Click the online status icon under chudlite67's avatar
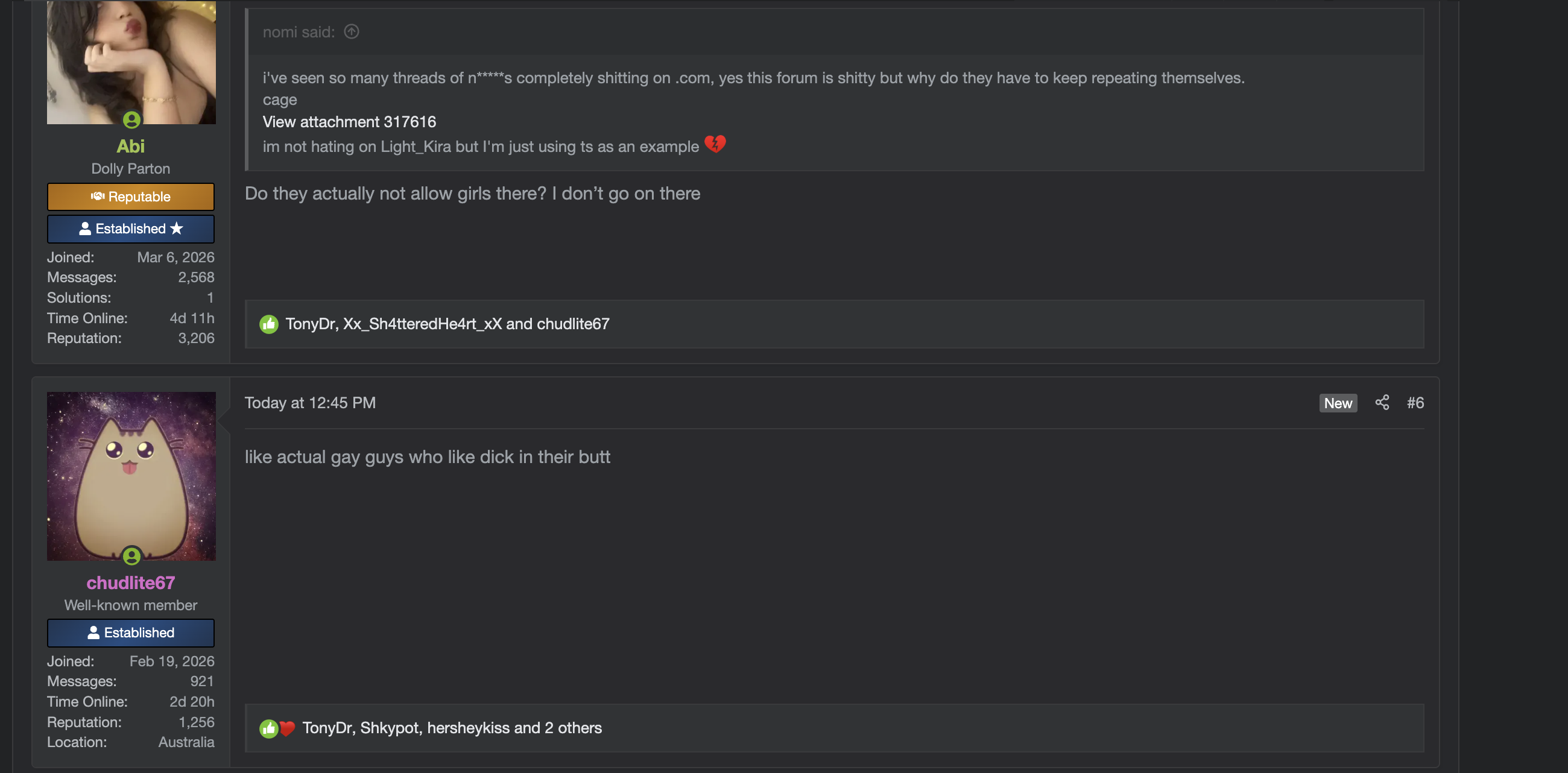The width and height of the screenshot is (1568, 773). point(131,556)
